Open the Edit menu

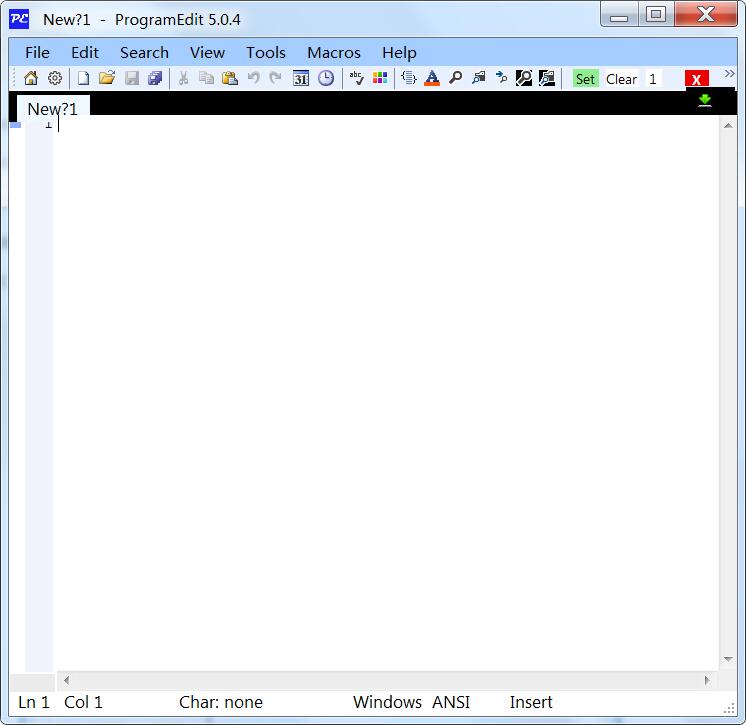(85, 52)
